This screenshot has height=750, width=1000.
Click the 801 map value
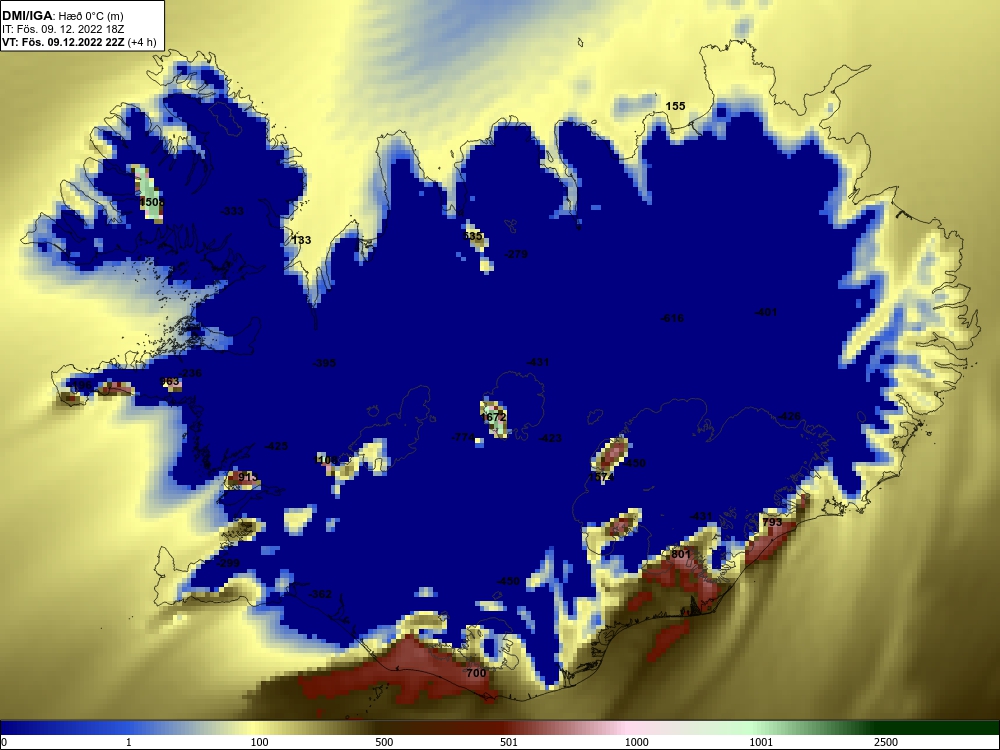pos(681,554)
